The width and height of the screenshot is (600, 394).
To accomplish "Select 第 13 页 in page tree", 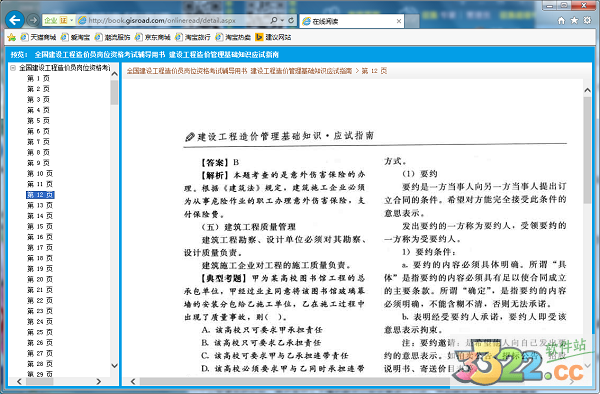I will tap(40, 205).
